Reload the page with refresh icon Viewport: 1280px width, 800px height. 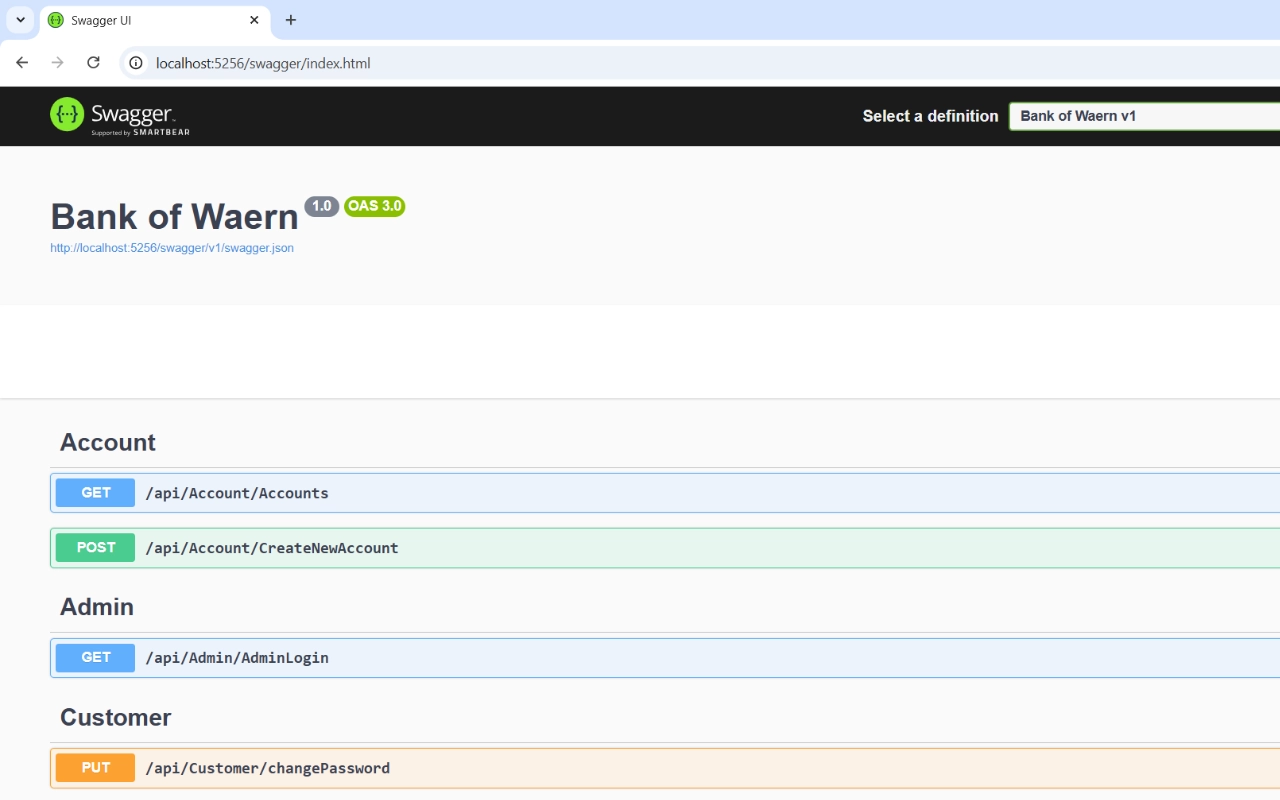click(x=93, y=63)
